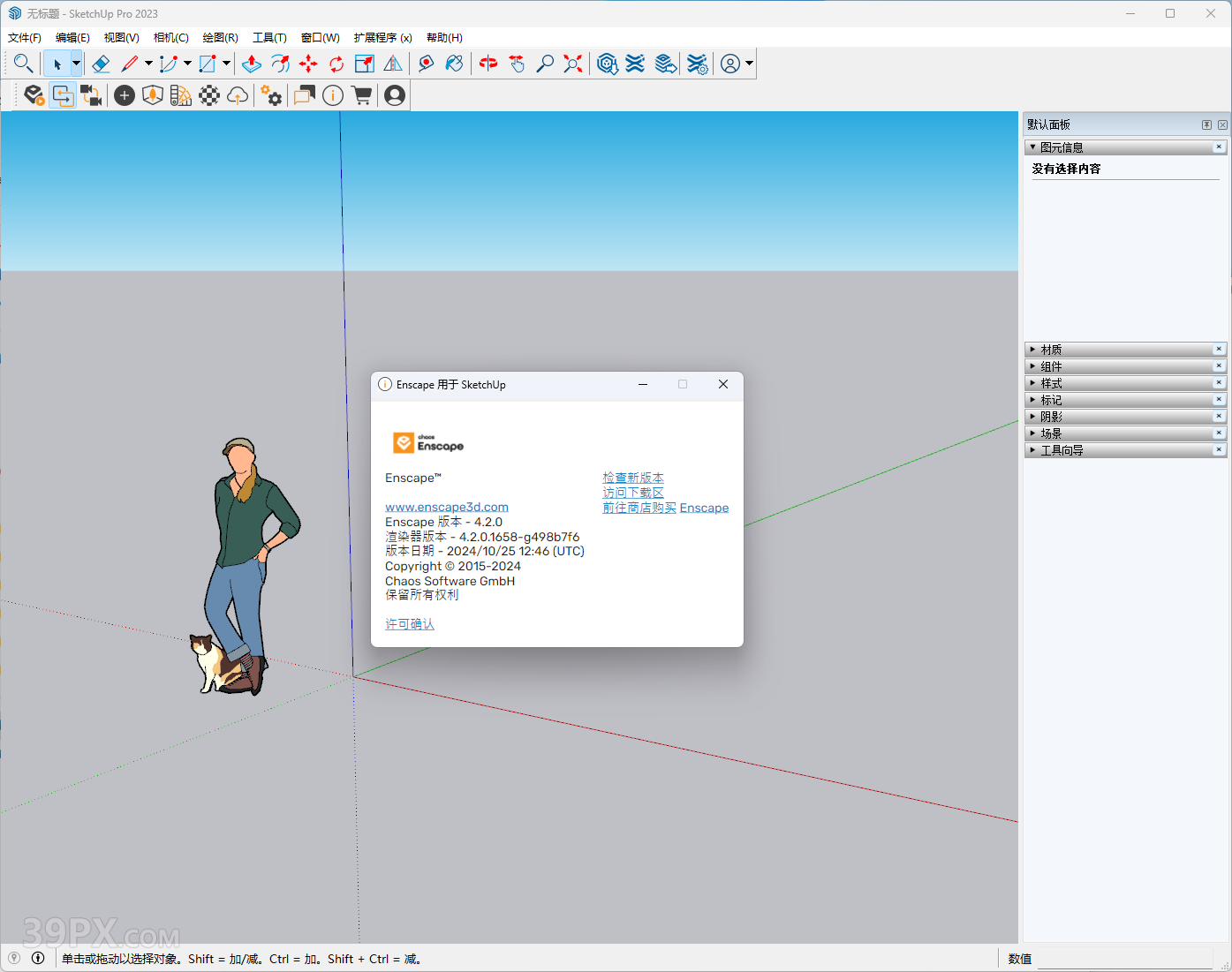Select the Eraser tool
This screenshot has width=1232, height=972.
(x=101, y=64)
